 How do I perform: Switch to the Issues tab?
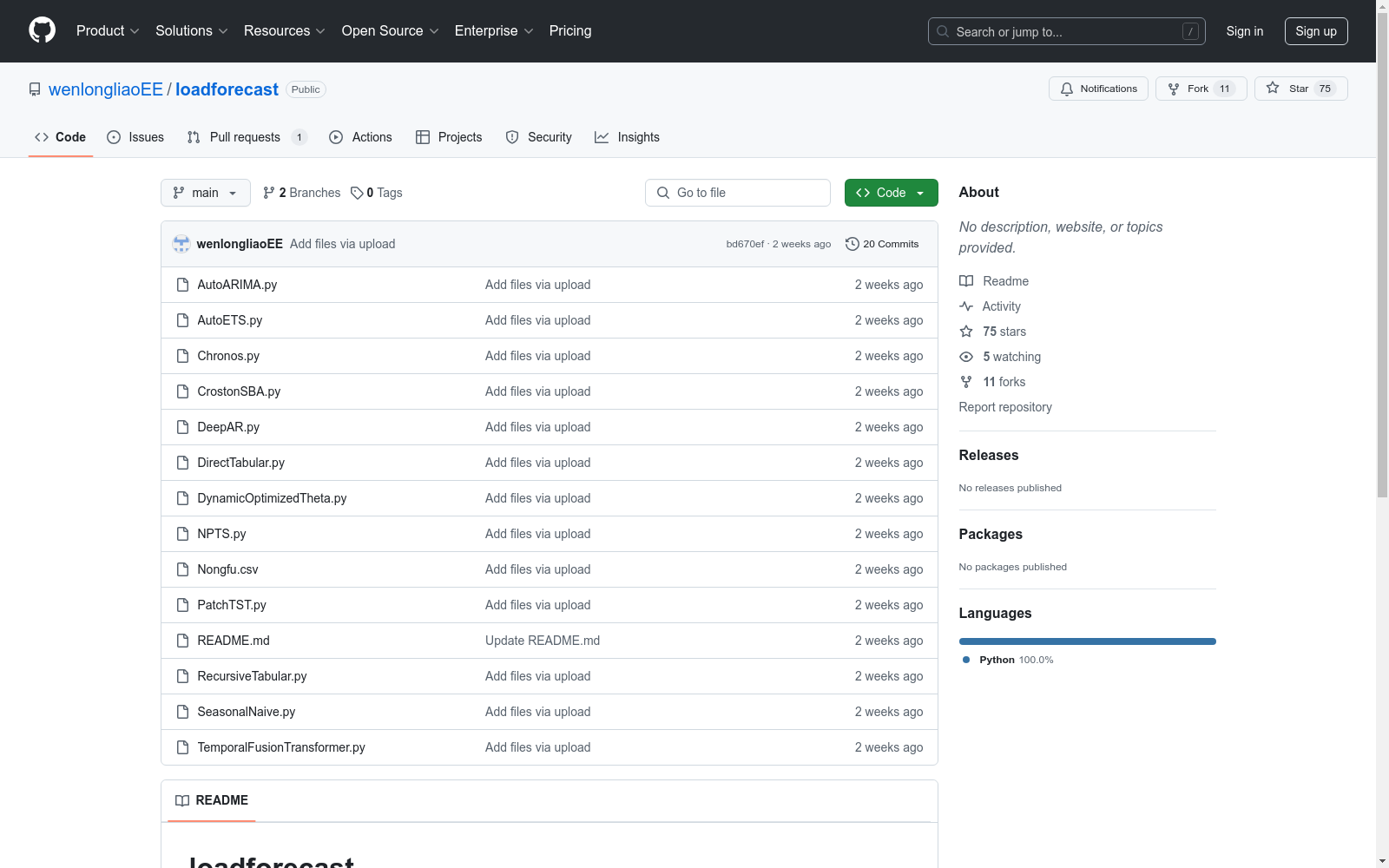(135, 137)
